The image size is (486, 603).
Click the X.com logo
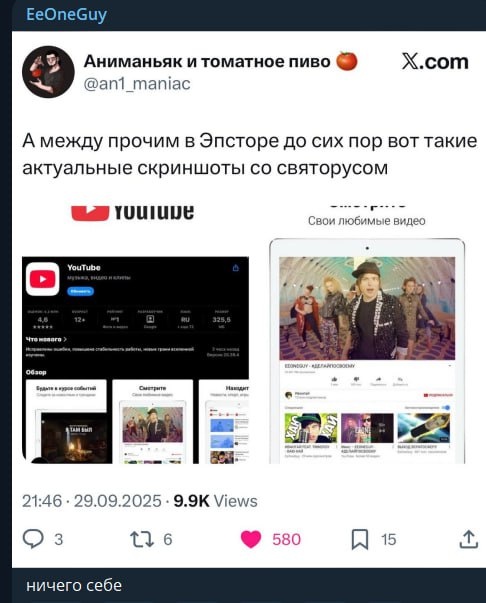click(x=435, y=62)
